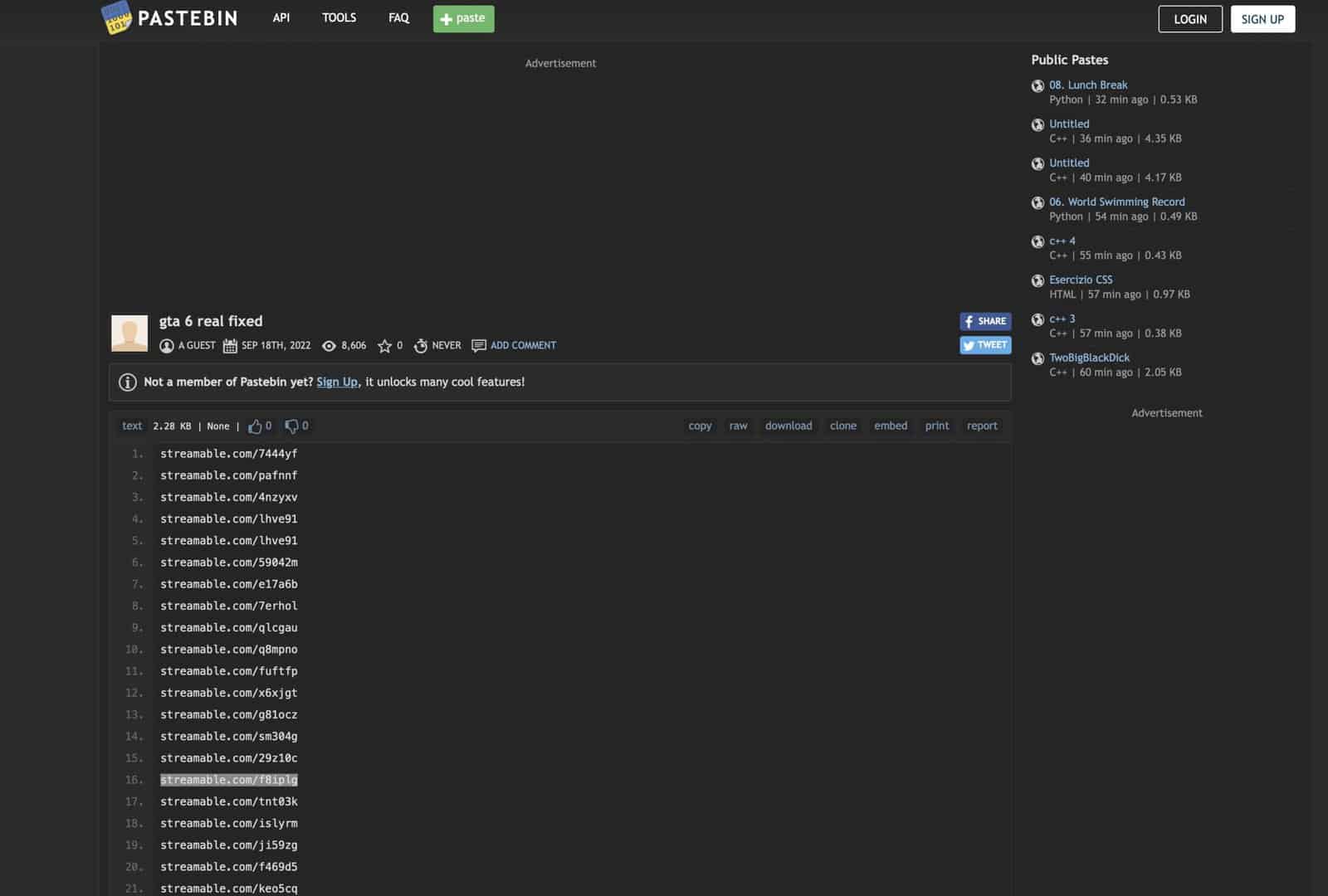Copy the paste contents
Viewport: 1328px width, 896px height.
point(700,426)
